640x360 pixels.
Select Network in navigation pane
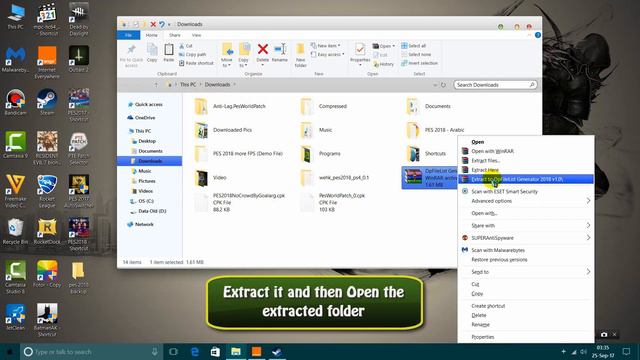140,224
